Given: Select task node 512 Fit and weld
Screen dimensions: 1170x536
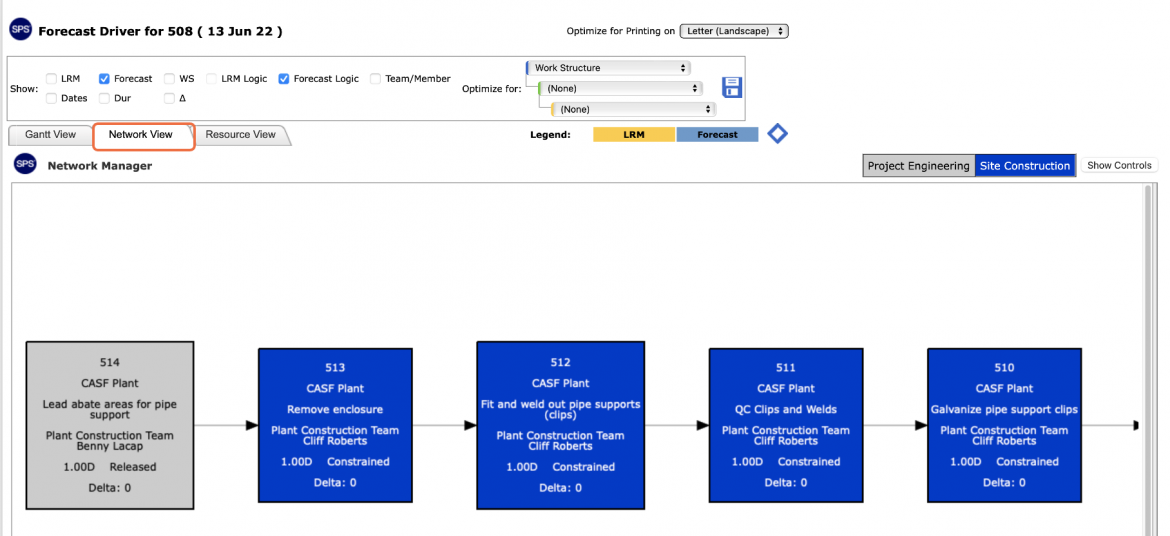Looking at the screenshot, I should click(x=560, y=425).
